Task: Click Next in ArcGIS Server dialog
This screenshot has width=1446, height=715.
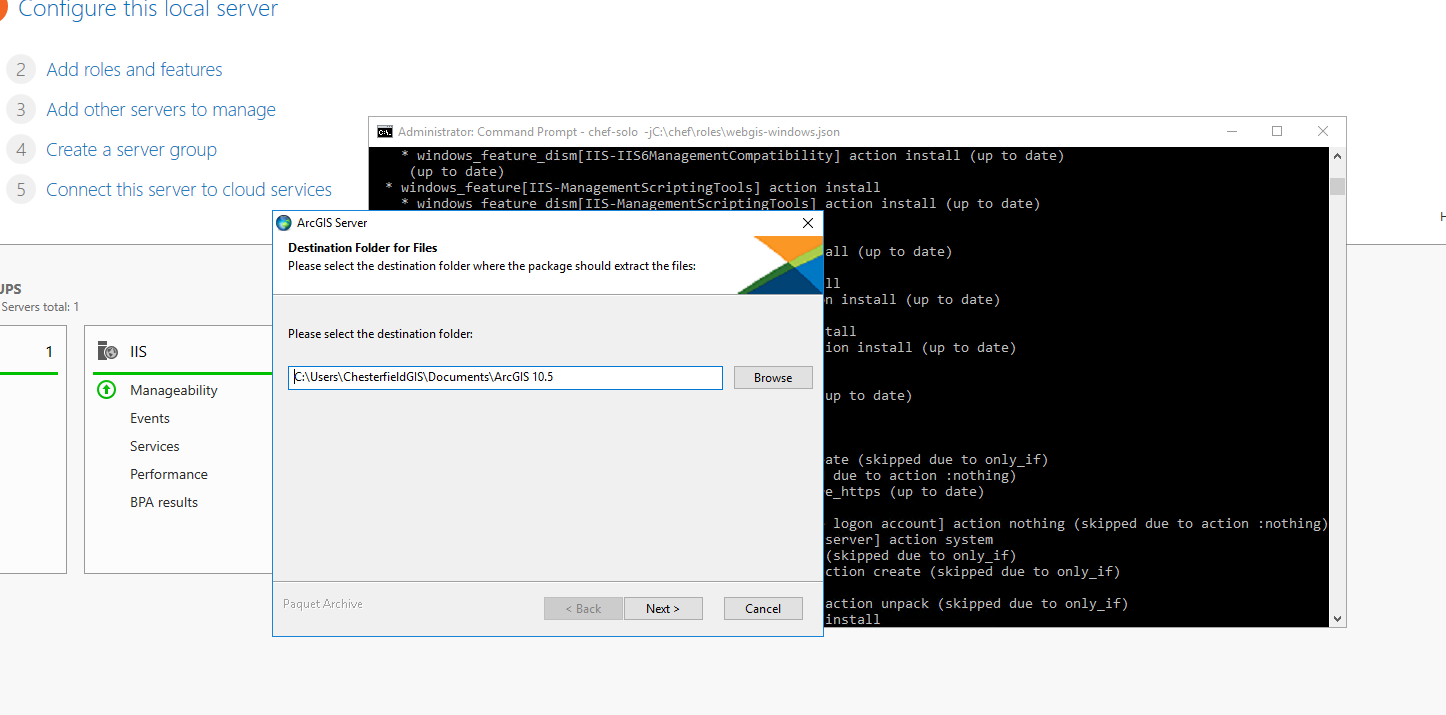Action: click(x=663, y=608)
